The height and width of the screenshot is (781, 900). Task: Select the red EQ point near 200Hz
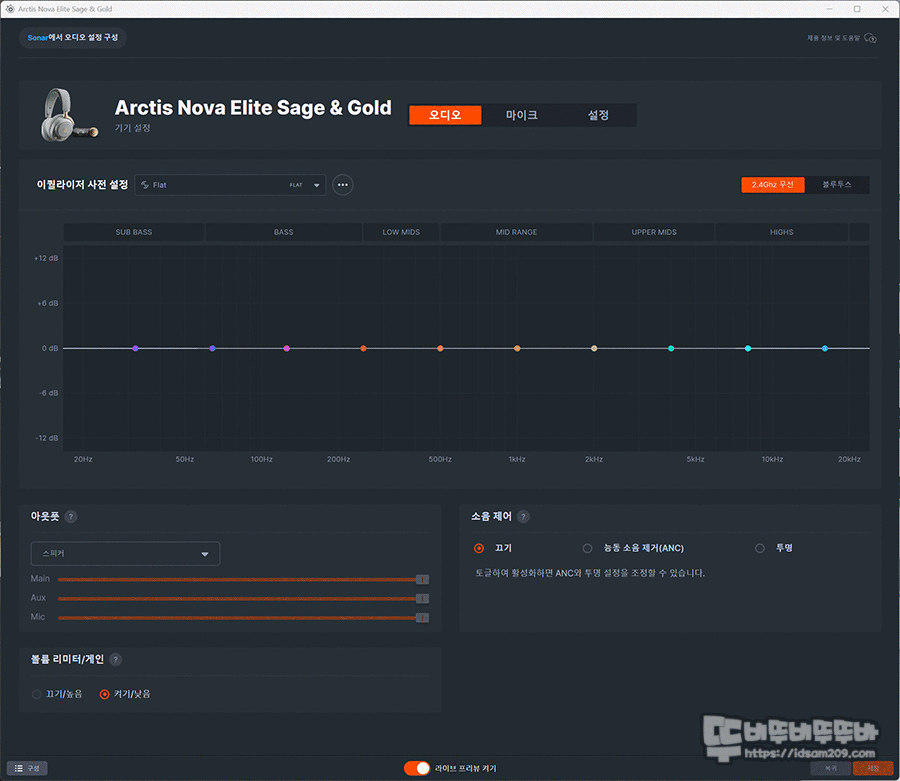[363, 348]
